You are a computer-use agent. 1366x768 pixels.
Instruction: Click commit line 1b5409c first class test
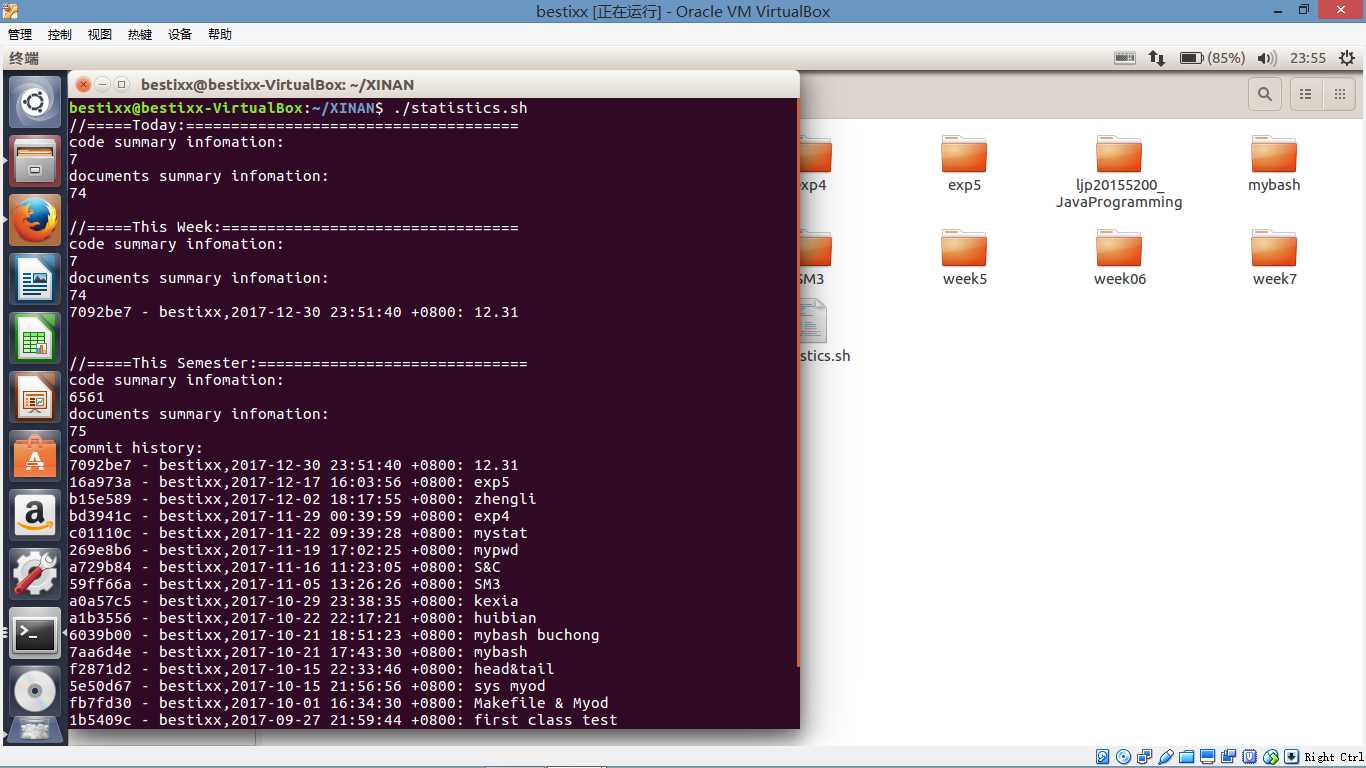343,720
